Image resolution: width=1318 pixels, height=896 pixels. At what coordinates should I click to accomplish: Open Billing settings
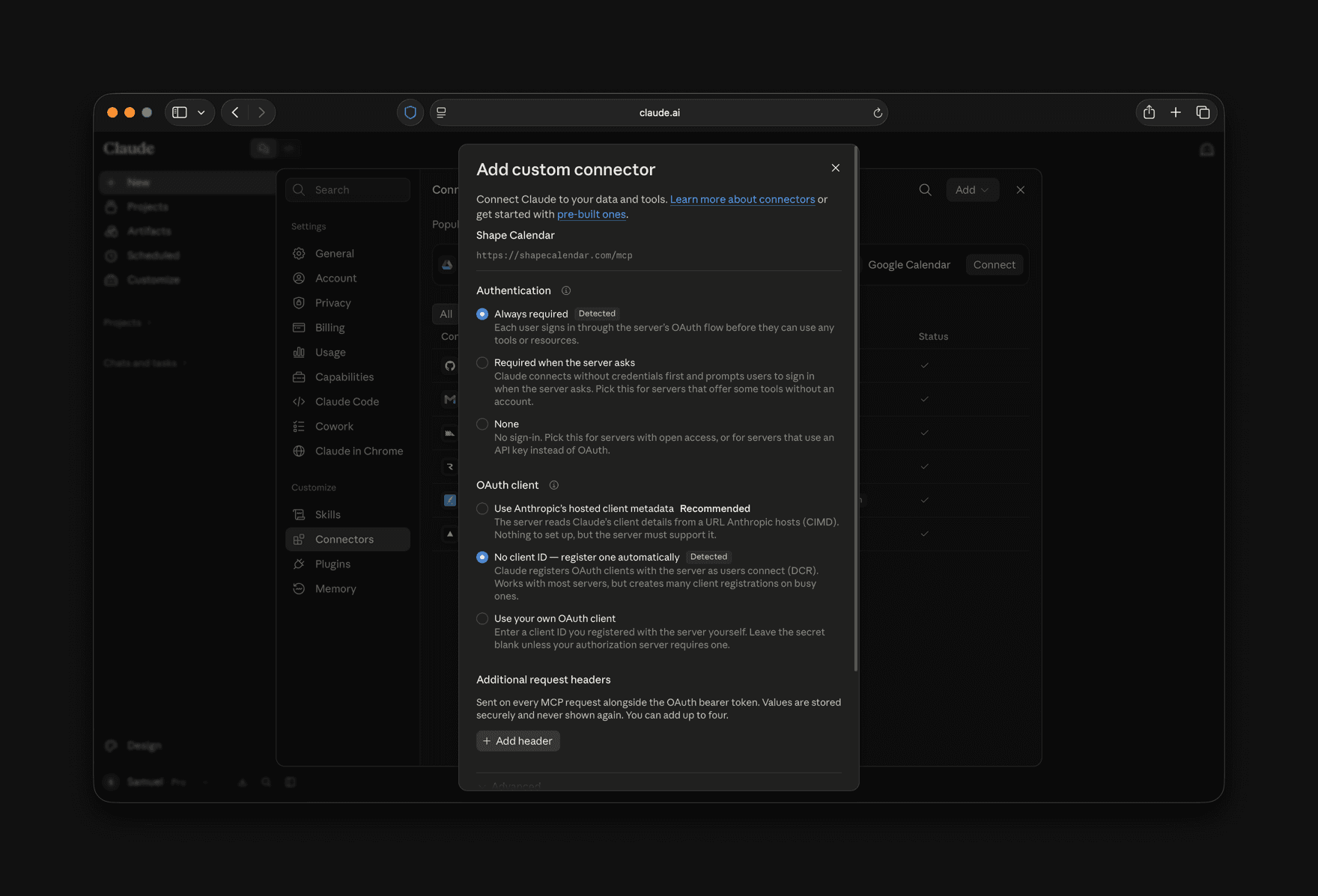[347, 327]
